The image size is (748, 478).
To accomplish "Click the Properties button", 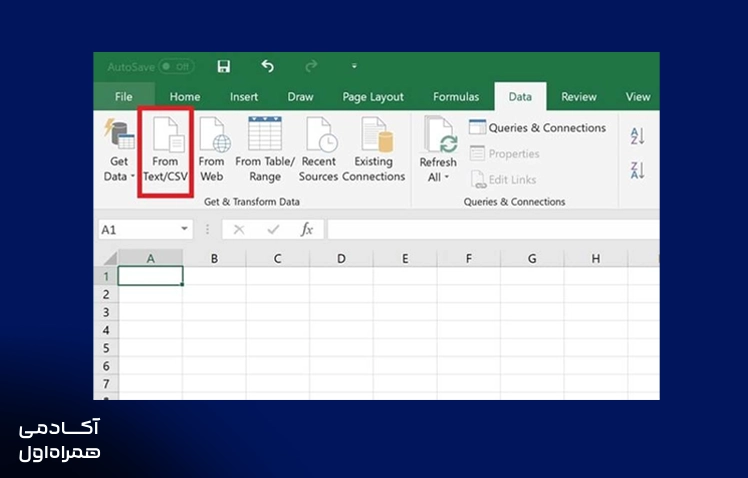I will 505,154.
